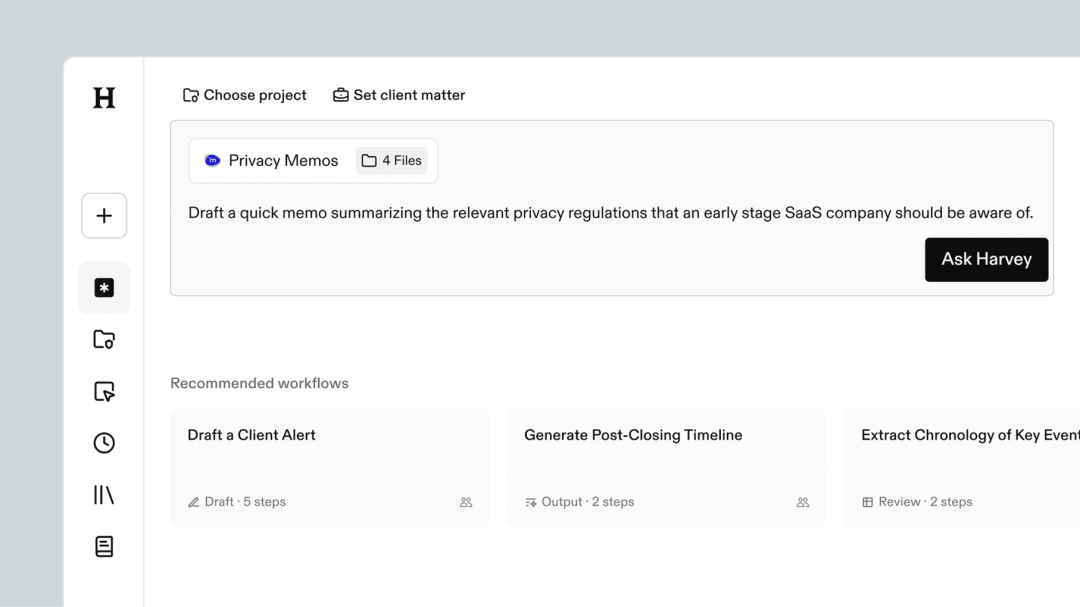Click Choose project
Image resolution: width=1080 pixels, height=607 pixels.
pos(245,95)
